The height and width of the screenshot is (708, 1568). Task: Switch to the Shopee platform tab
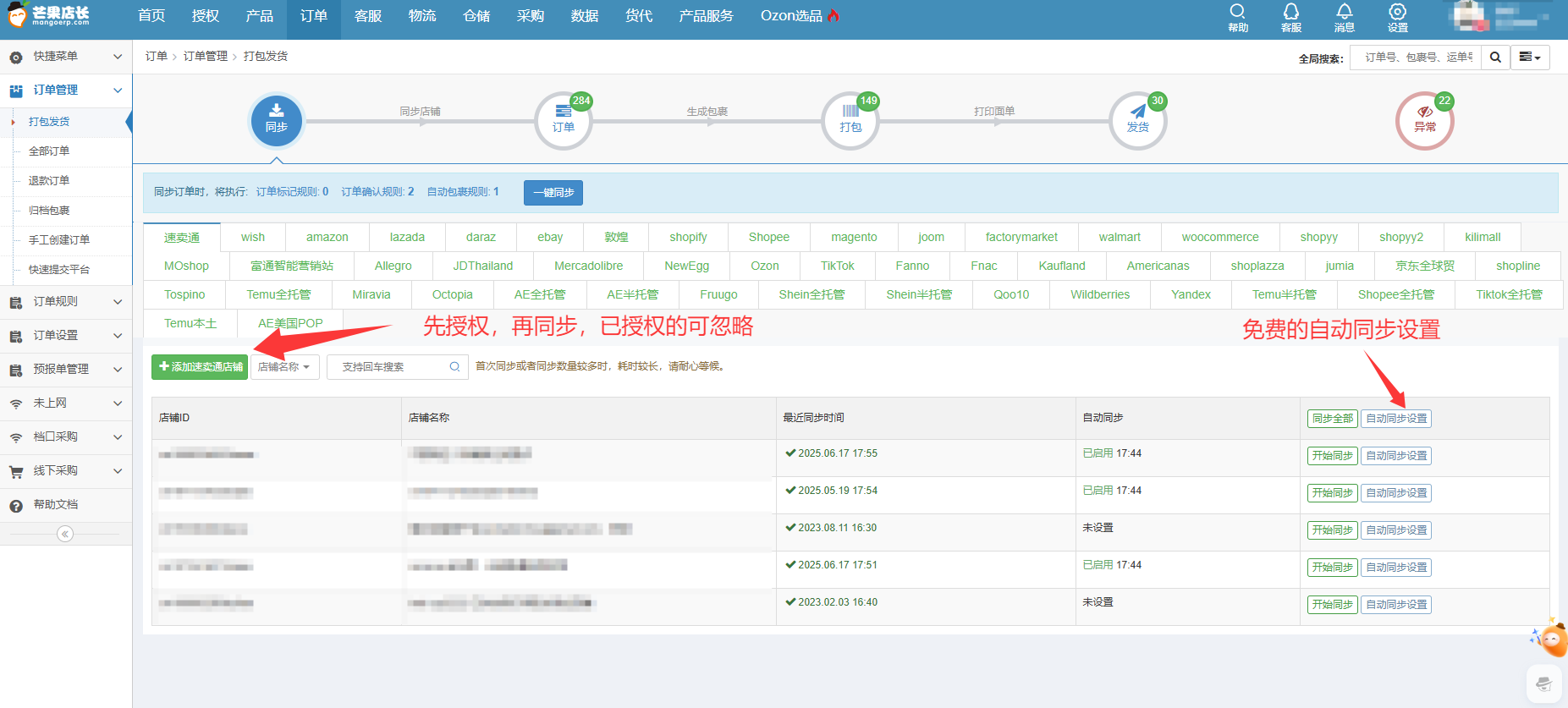(x=769, y=237)
